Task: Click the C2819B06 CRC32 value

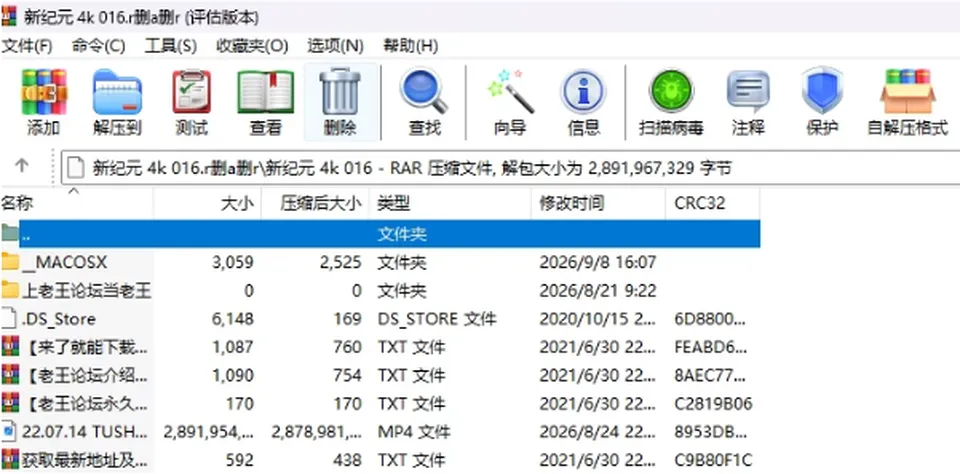Action: tap(713, 404)
